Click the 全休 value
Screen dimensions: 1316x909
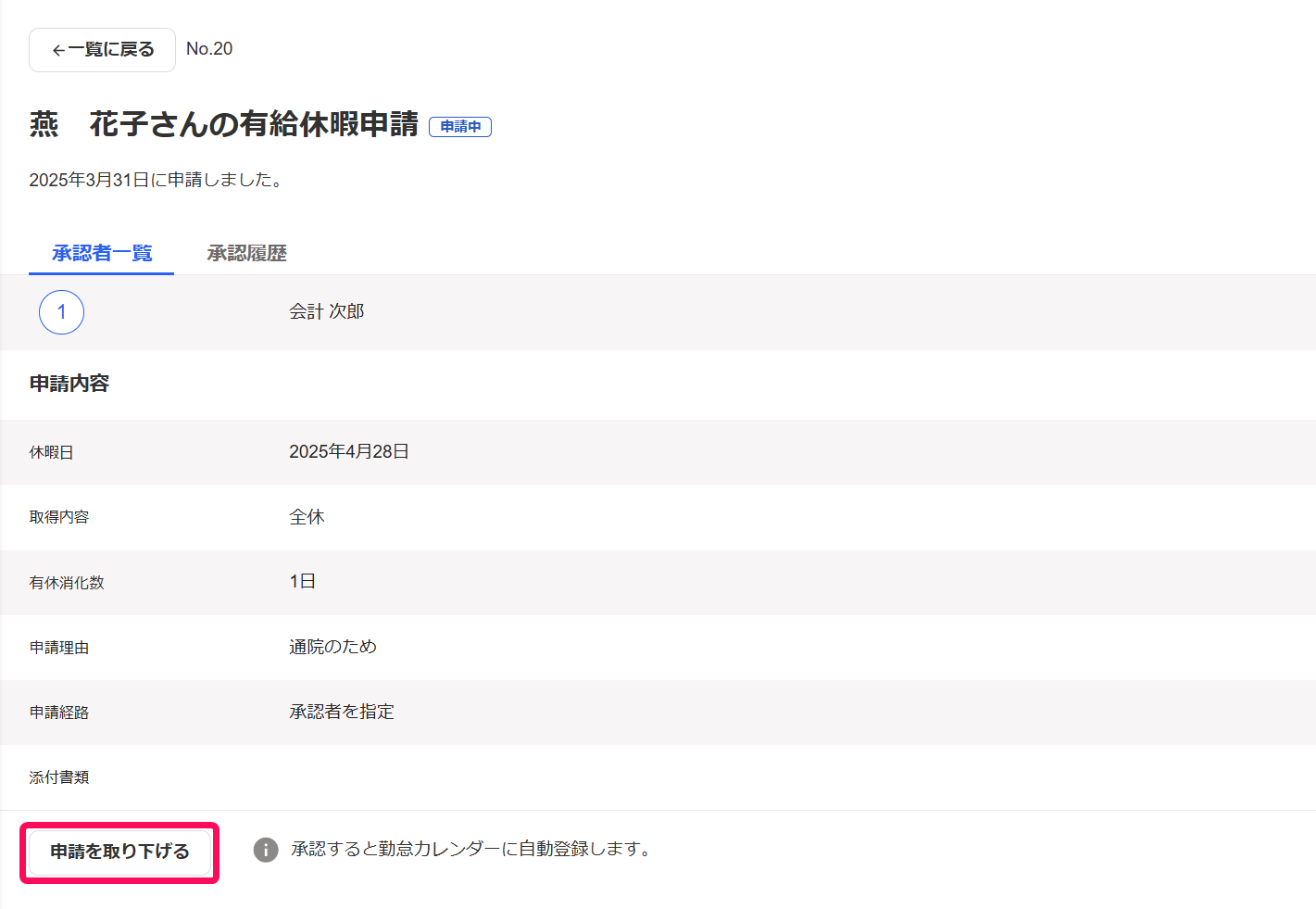[307, 517]
